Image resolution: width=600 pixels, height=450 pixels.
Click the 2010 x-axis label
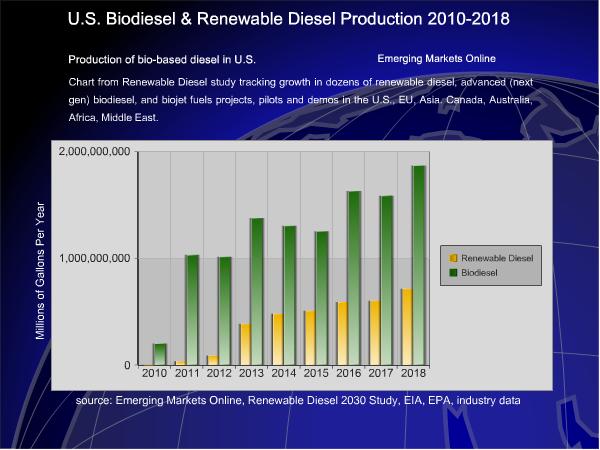pos(154,373)
